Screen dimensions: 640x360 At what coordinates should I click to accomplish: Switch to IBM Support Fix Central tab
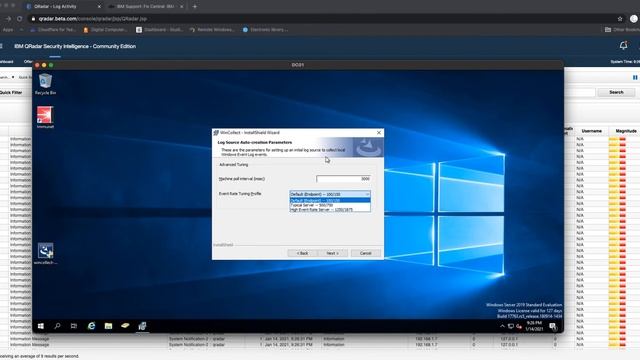click(146, 7)
